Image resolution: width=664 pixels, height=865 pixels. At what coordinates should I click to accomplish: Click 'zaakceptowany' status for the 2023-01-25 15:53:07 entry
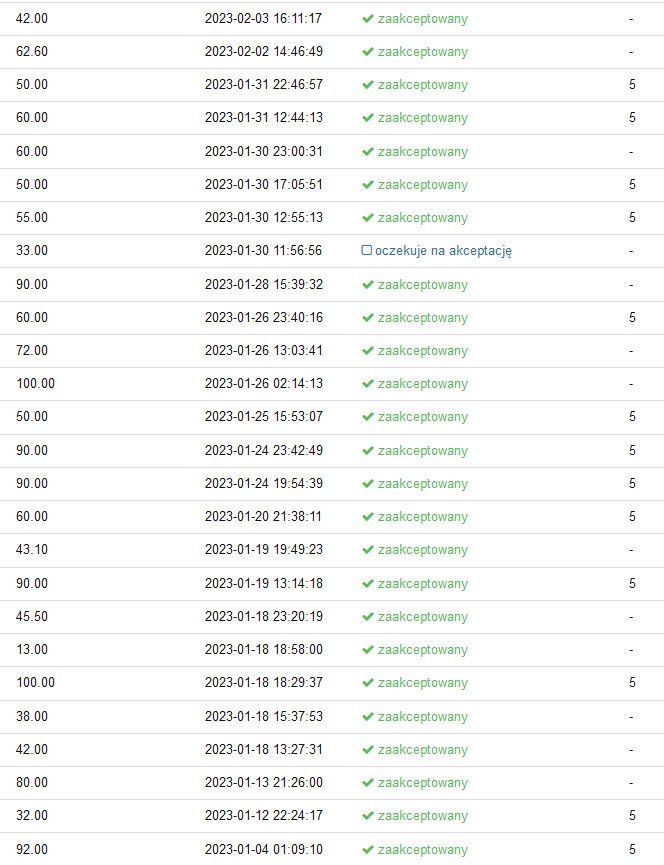pyautogui.click(x=422, y=417)
